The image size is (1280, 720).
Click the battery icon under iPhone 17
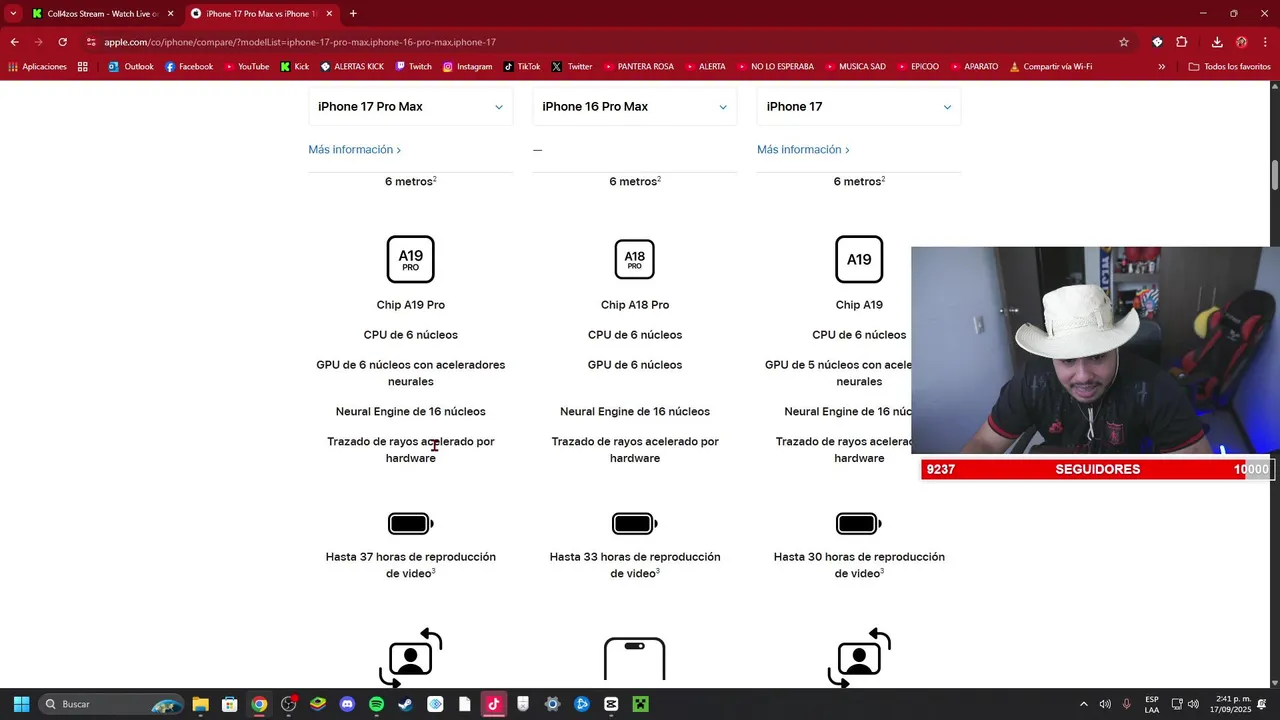pyautogui.click(x=858, y=523)
